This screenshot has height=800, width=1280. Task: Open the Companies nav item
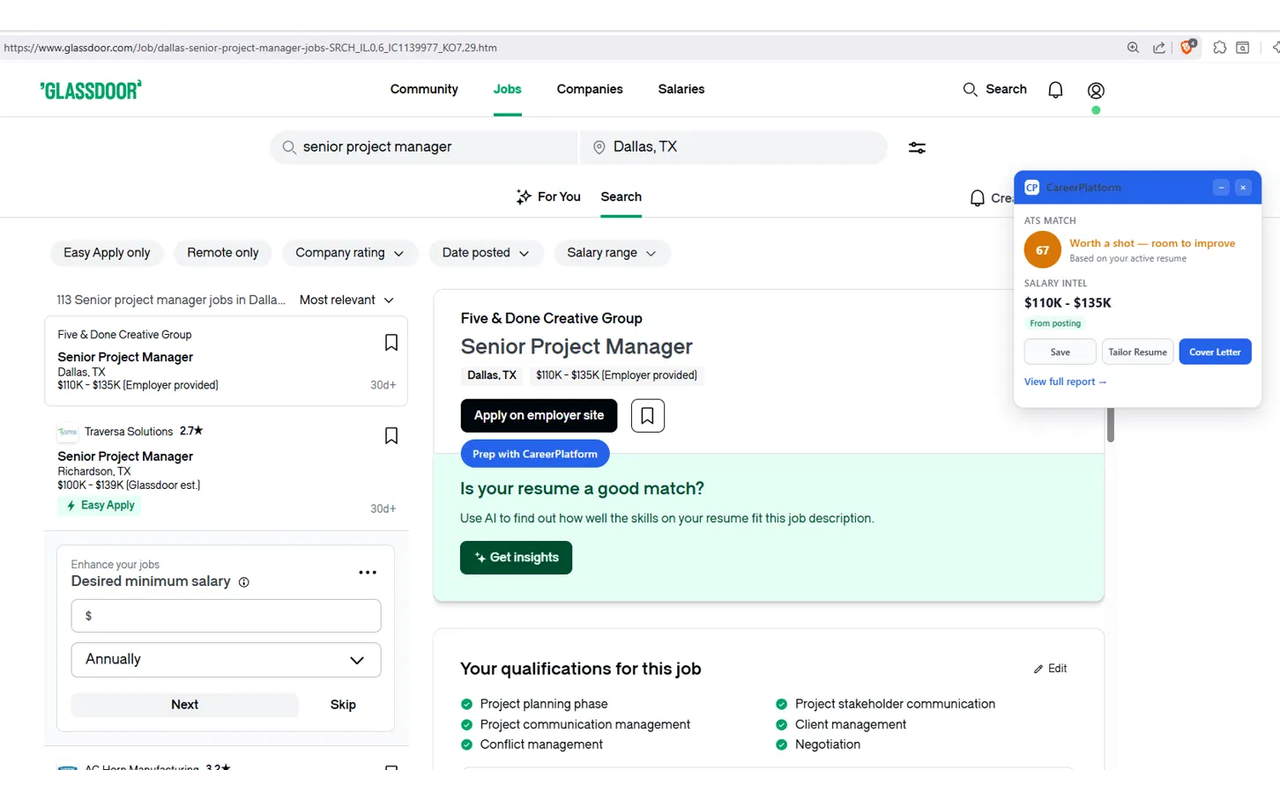(x=590, y=89)
